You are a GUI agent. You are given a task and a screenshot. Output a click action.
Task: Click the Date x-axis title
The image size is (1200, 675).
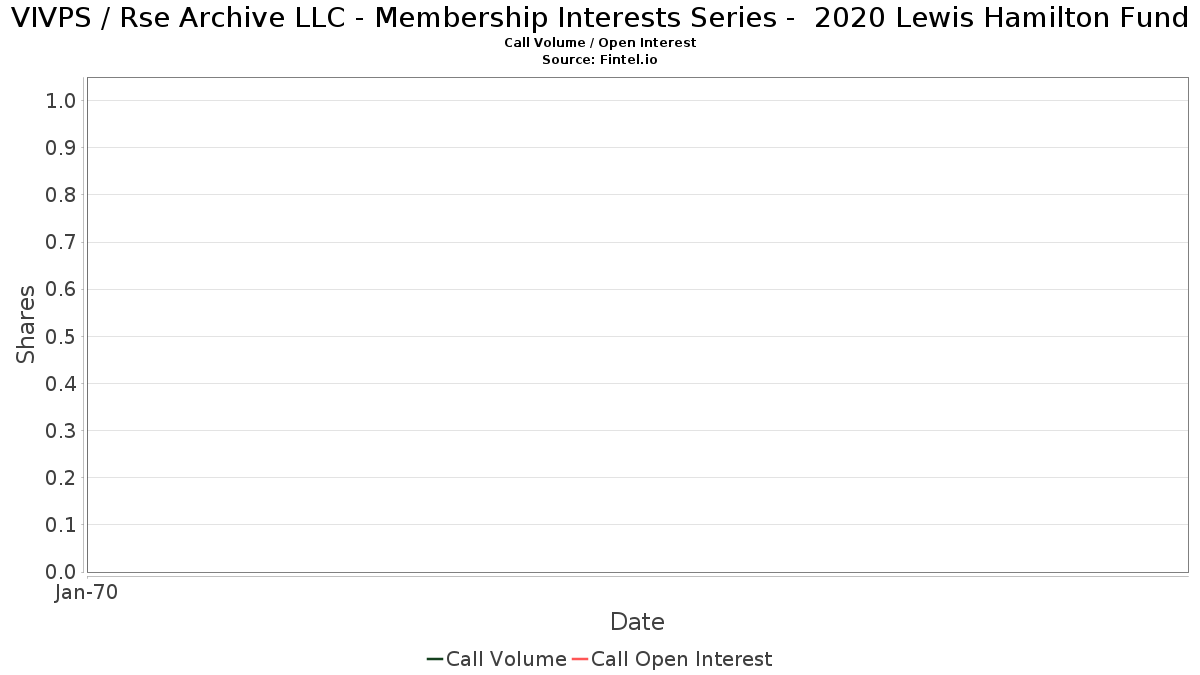(637, 622)
